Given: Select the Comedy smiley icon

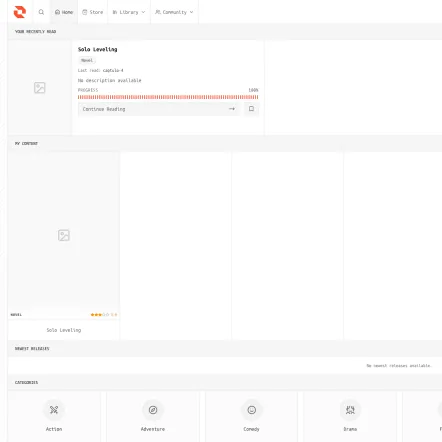Looking at the screenshot, I should click(x=252, y=410).
